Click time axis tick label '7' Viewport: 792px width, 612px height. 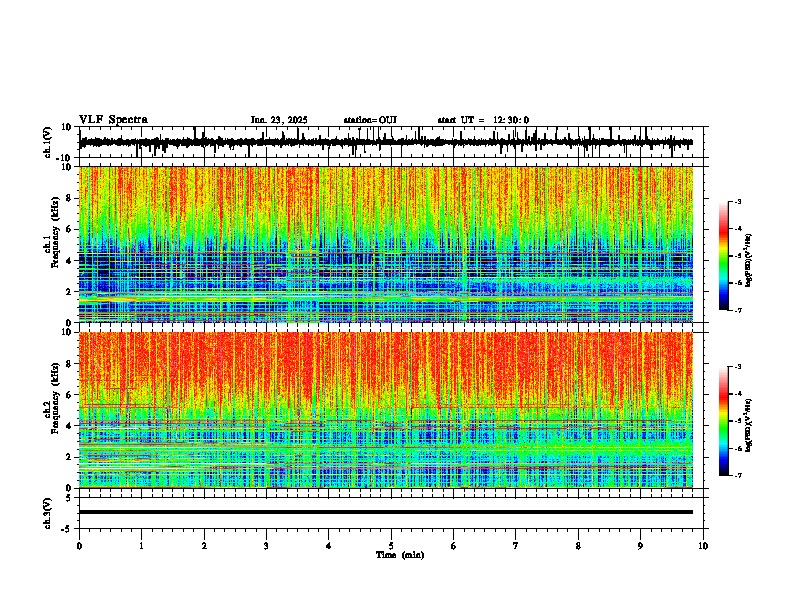(516, 546)
